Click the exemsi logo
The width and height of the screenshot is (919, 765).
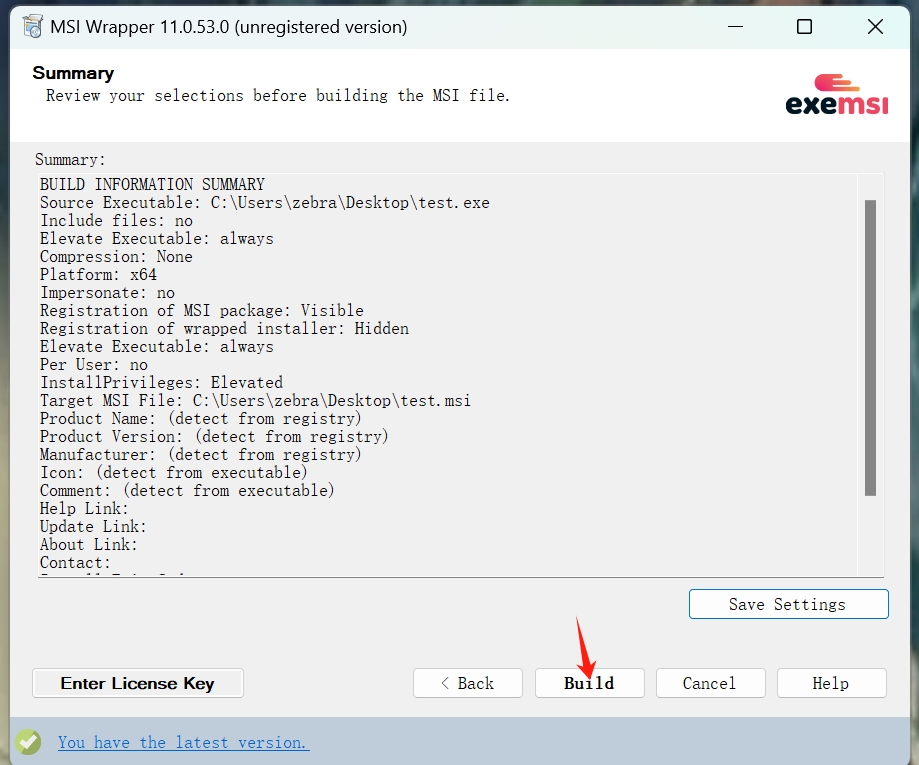point(836,94)
